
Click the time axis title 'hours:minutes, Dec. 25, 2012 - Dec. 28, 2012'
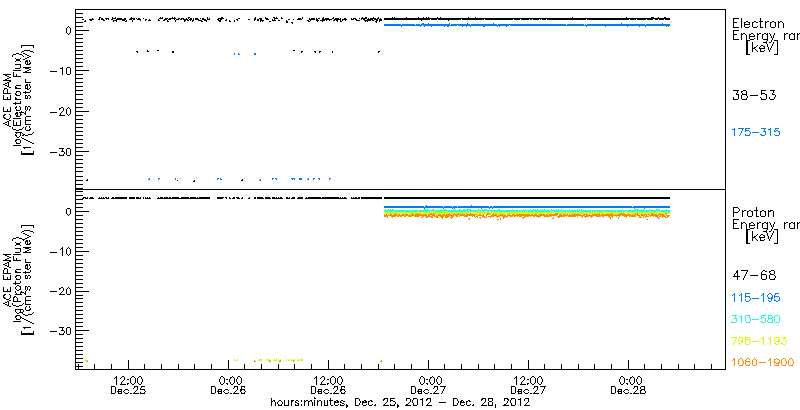pos(399,402)
